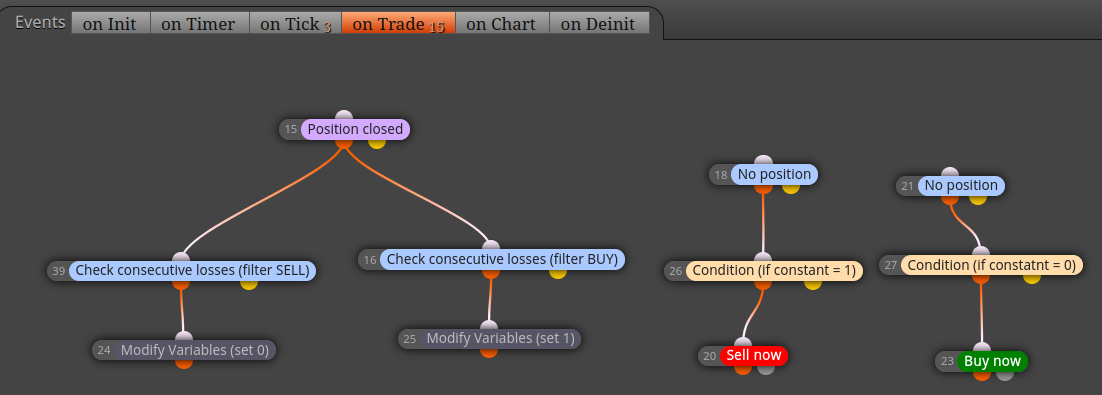Click the top input connector of Position closed

344,115
